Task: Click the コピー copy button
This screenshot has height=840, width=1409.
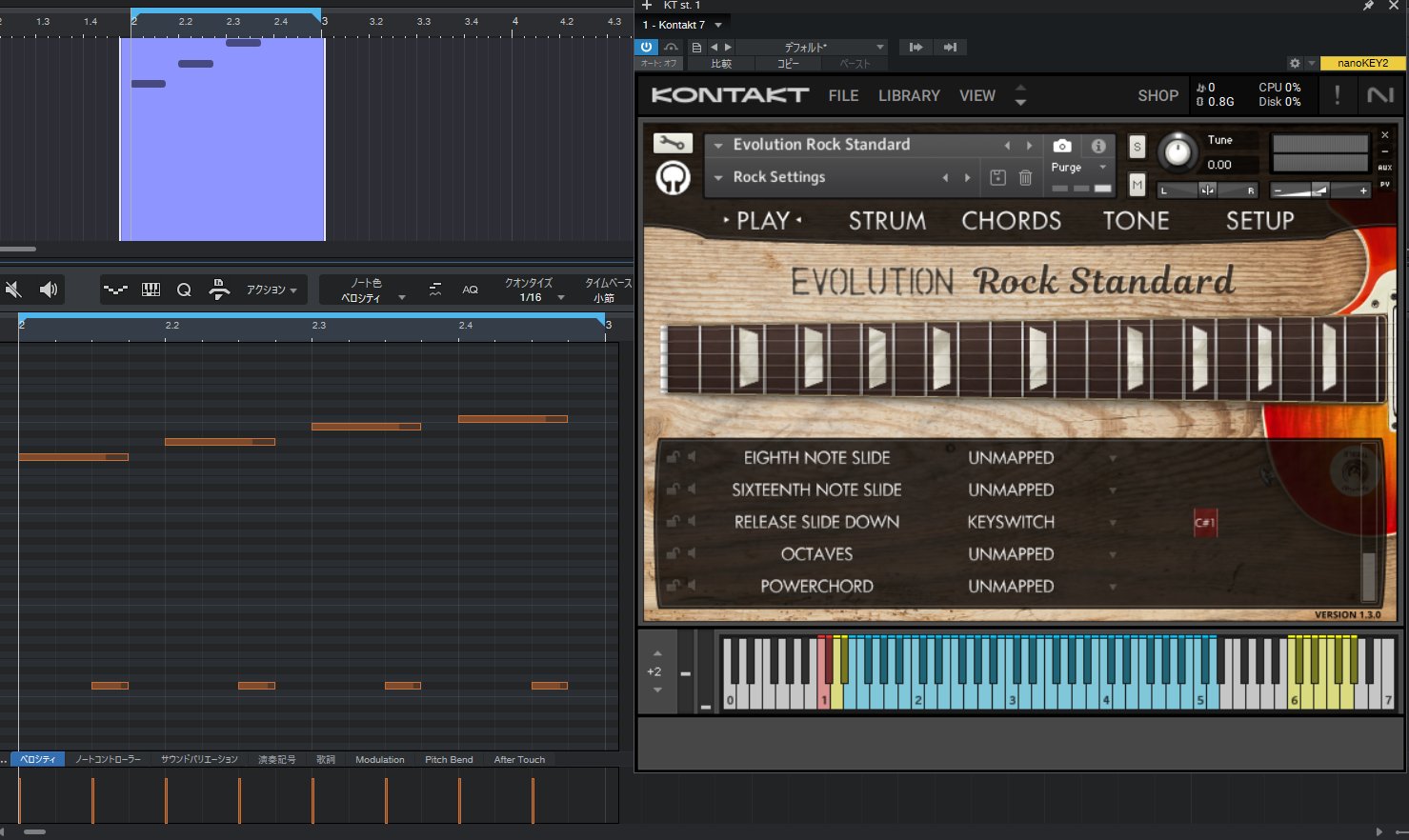Action: coord(789,64)
